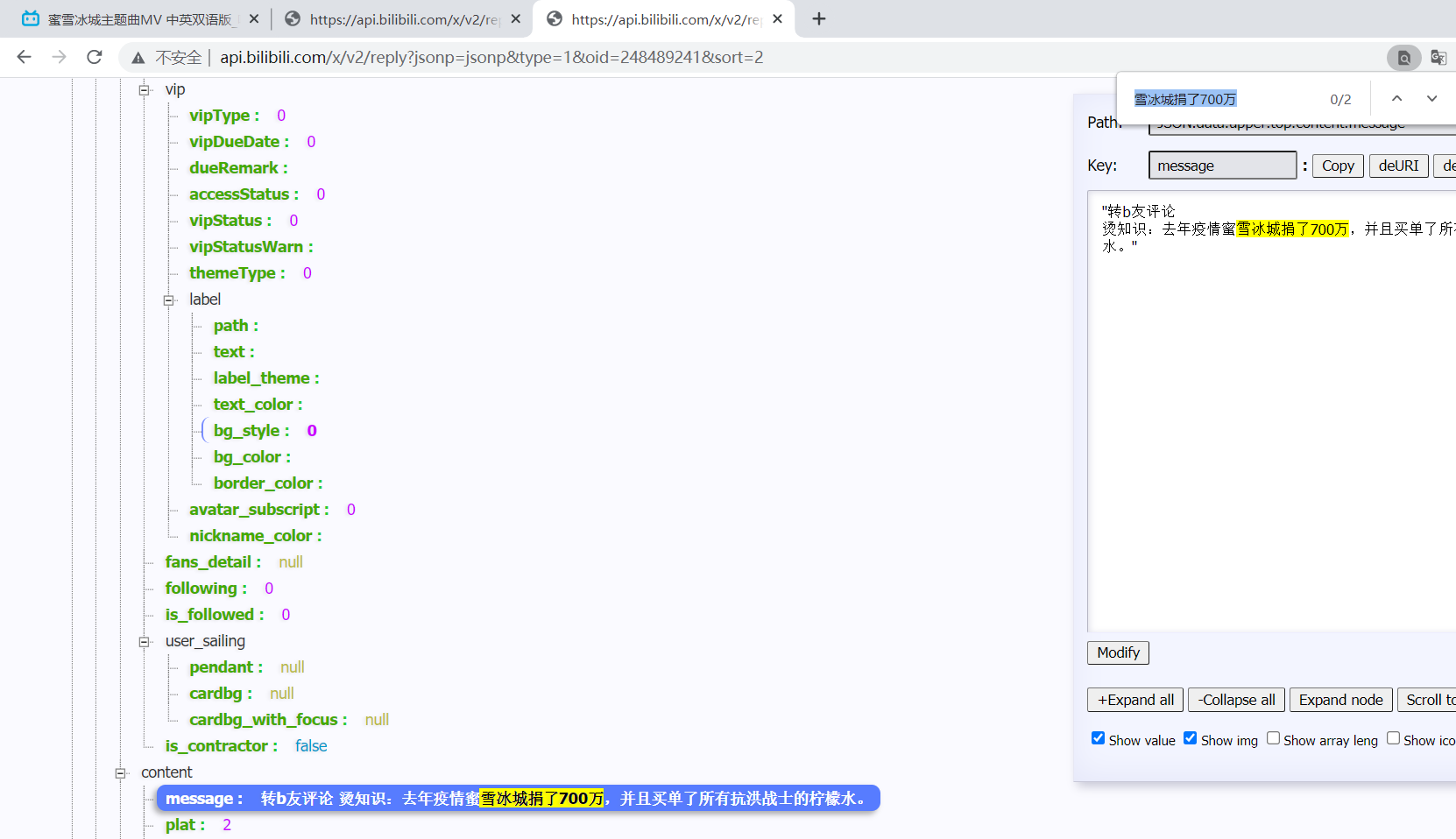Viewport: 1456px width, 839px height.
Task: Click the deURI button
Action: (x=1398, y=166)
